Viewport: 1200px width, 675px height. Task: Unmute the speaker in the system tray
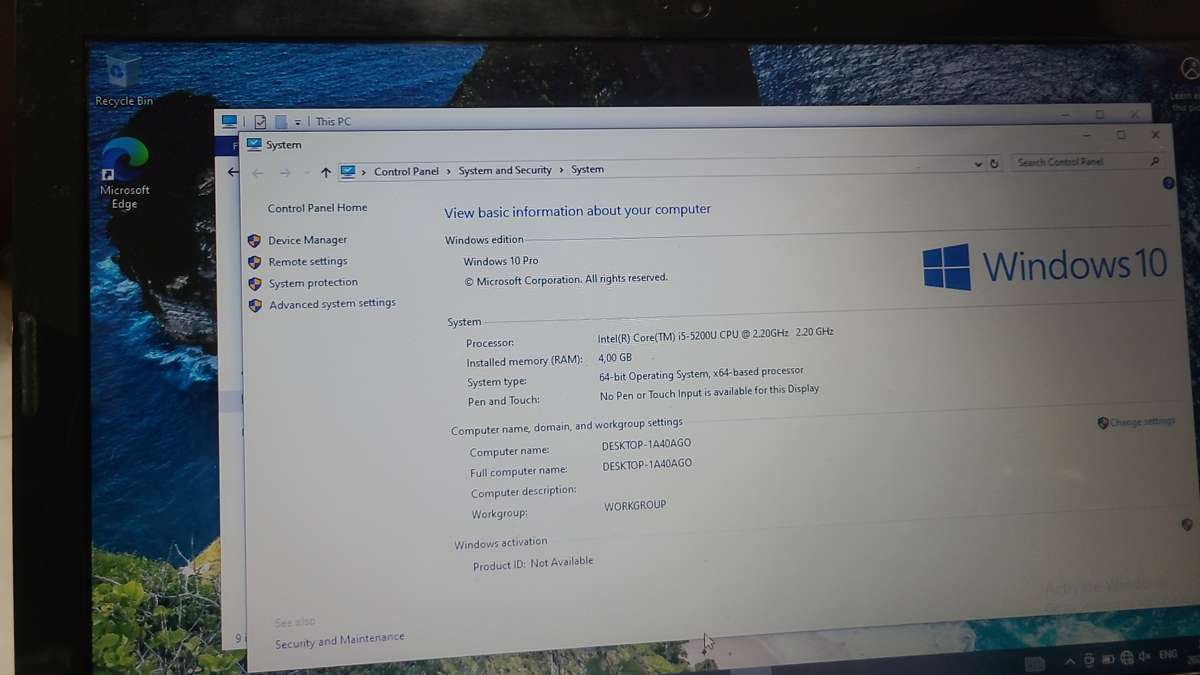click(x=1145, y=659)
